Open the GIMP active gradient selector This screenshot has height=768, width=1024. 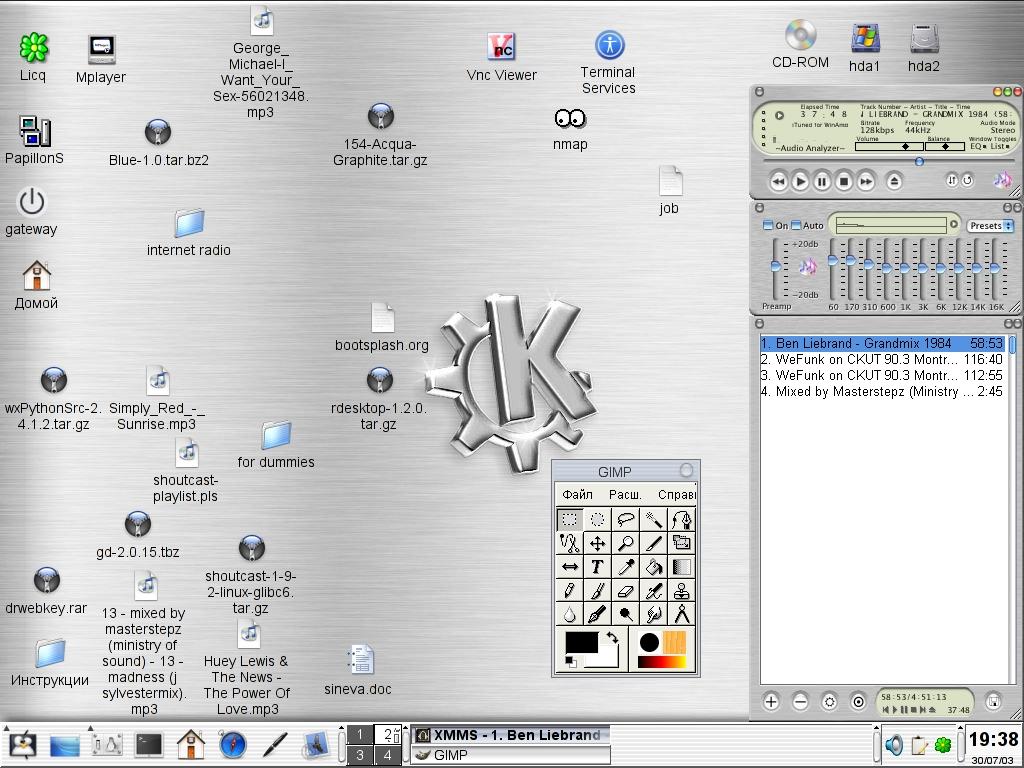pos(662,662)
